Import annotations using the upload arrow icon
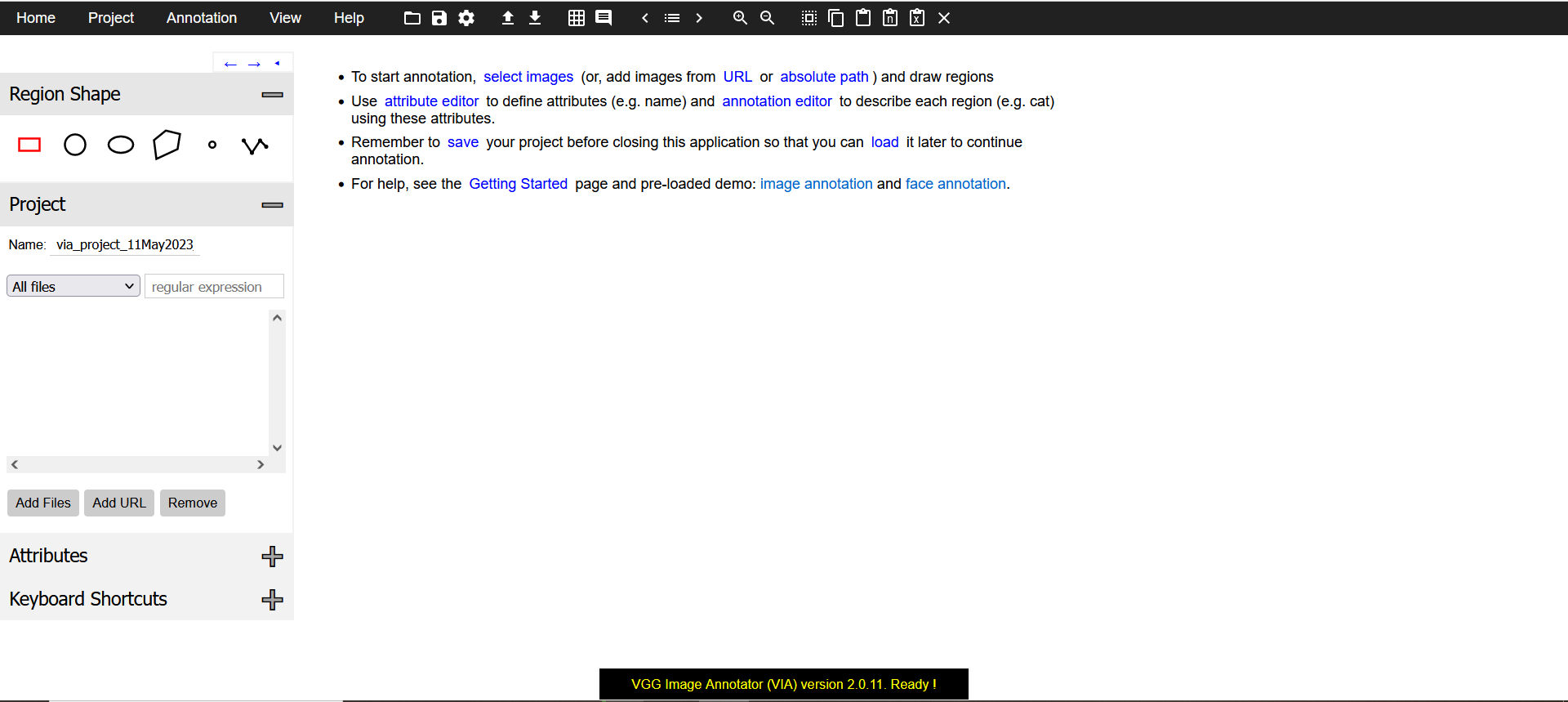The height and width of the screenshot is (702, 1568). click(508, 18)
